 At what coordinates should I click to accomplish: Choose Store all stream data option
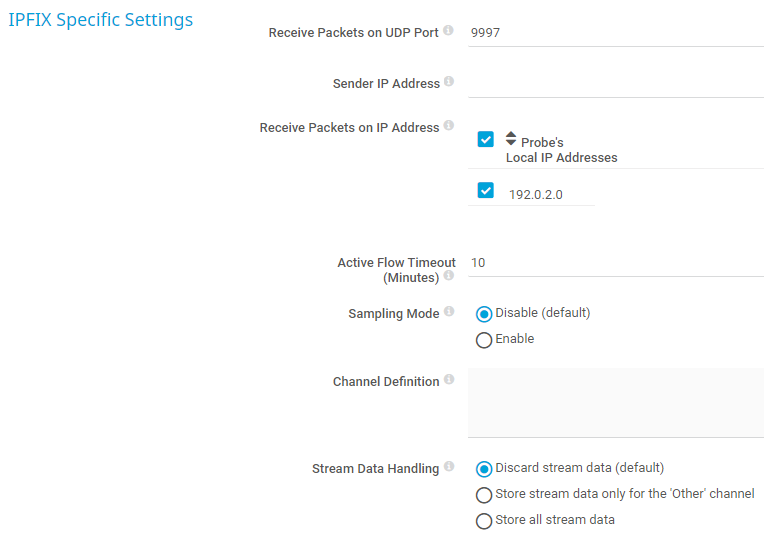[x=484, y=521]
